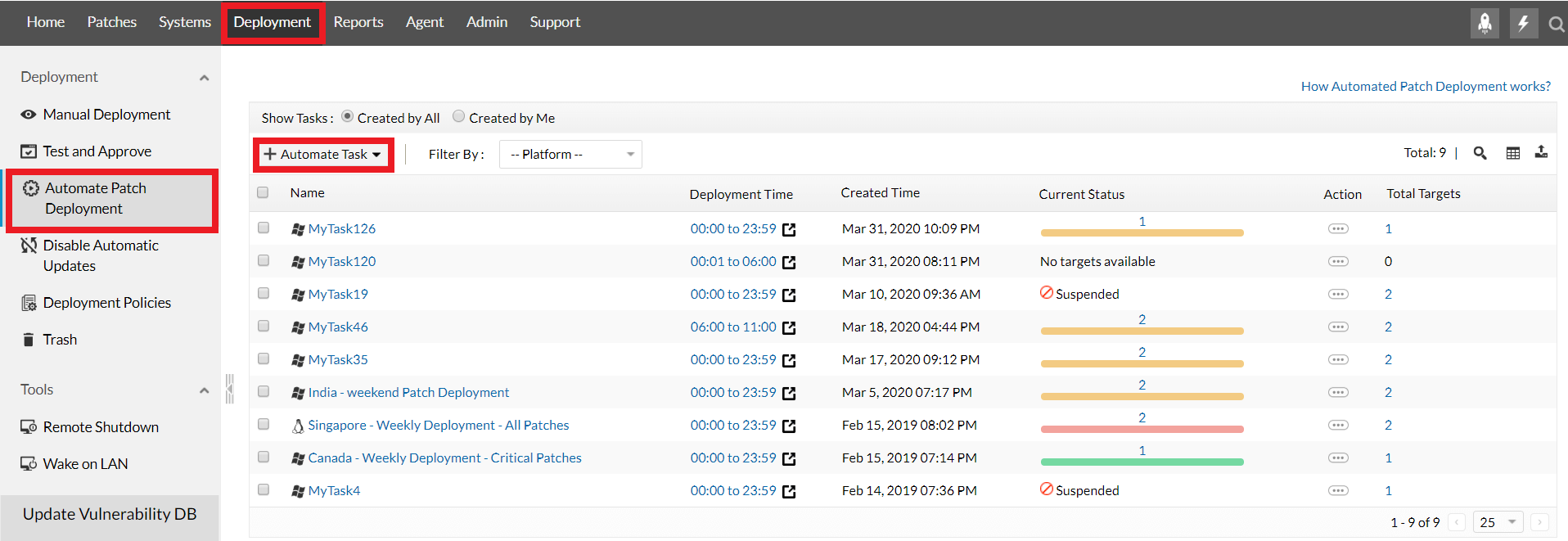Screen dimensions: 1568x541
Task: Open the Reports menu tab
Action: tap(358, 22)
